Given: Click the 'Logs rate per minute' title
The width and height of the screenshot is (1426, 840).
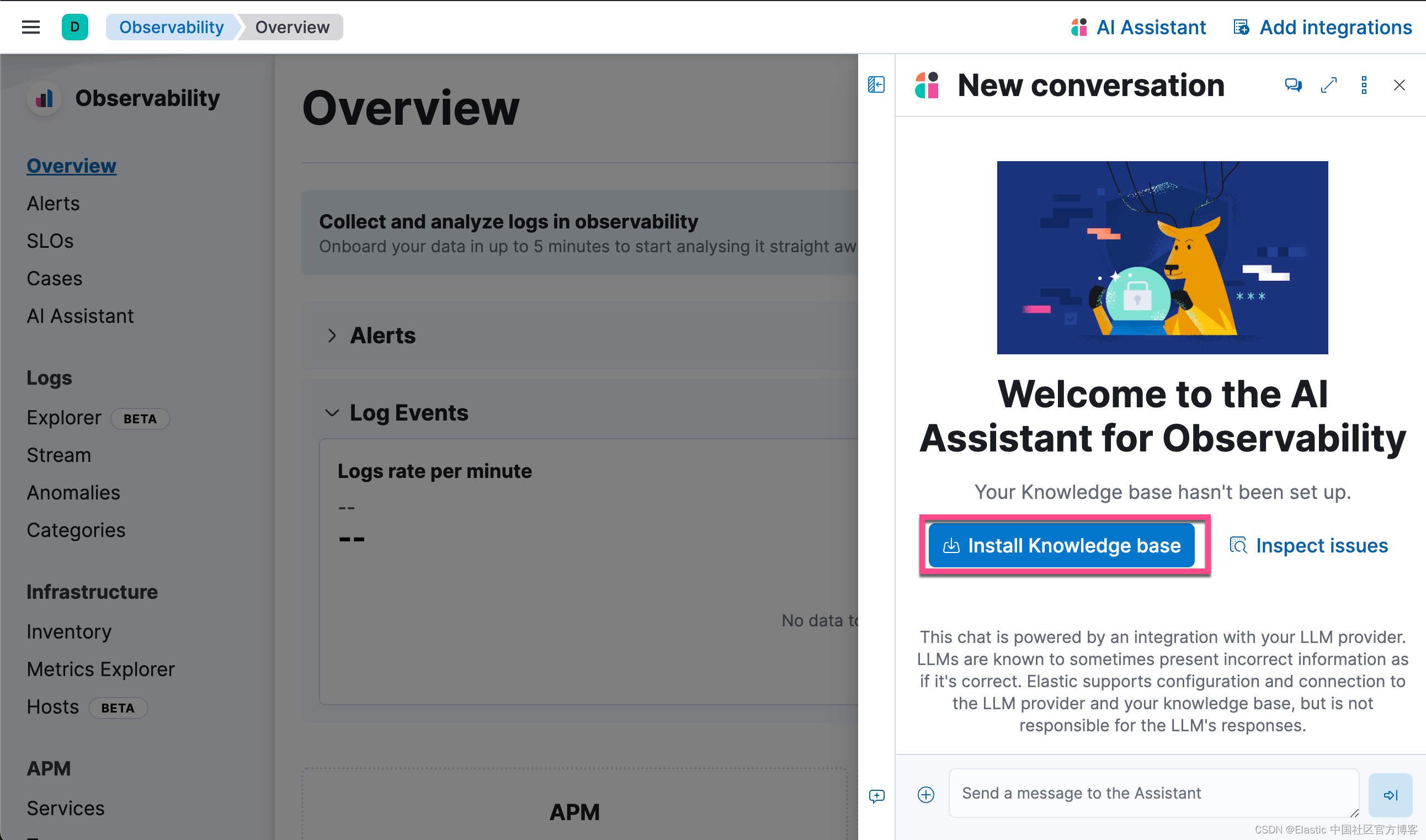Looking at the screenshot, I should tap(435, 471).
